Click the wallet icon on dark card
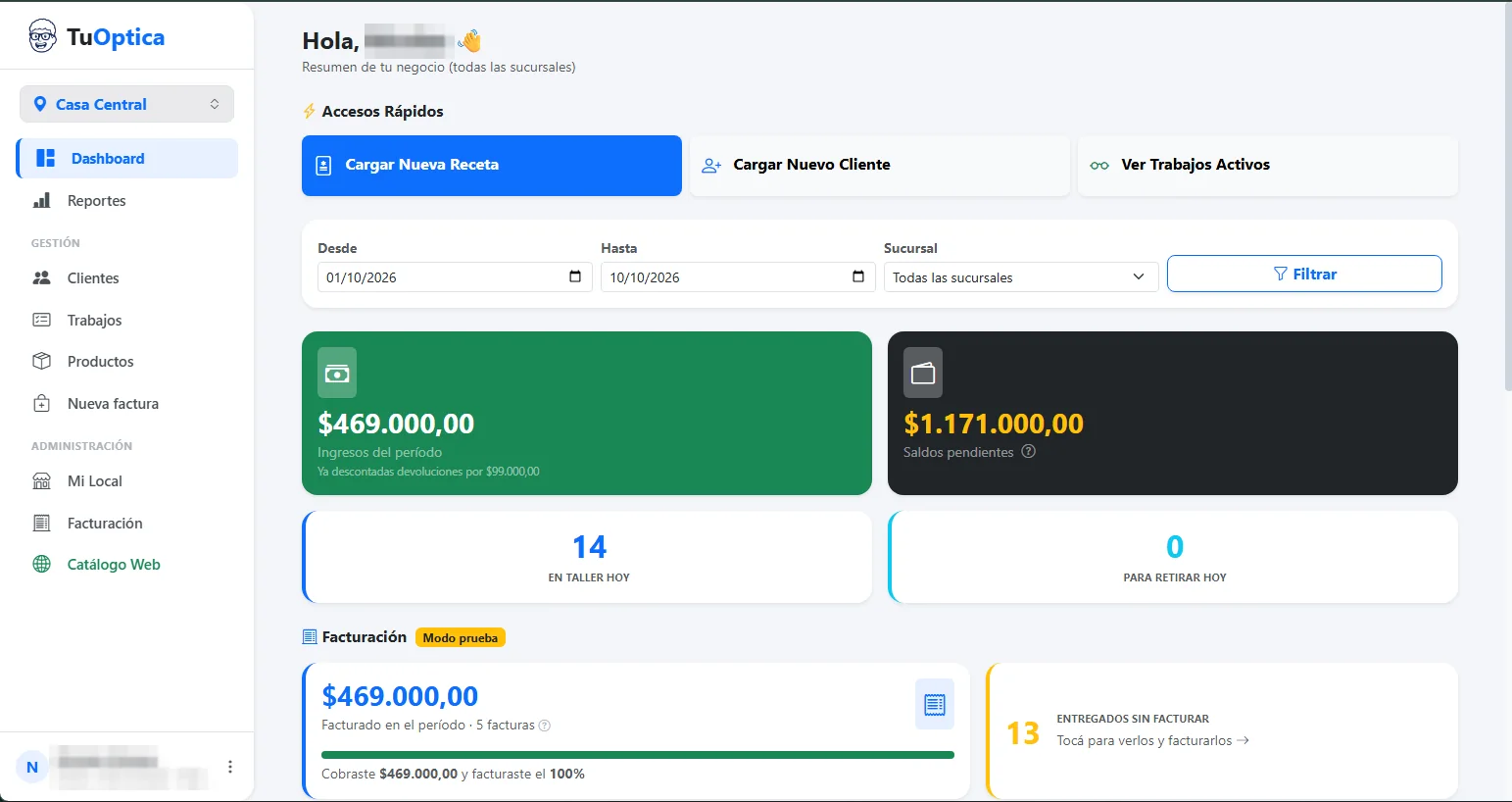Image resolution: width=1512 pixels, height=802 pixels. 923,373
